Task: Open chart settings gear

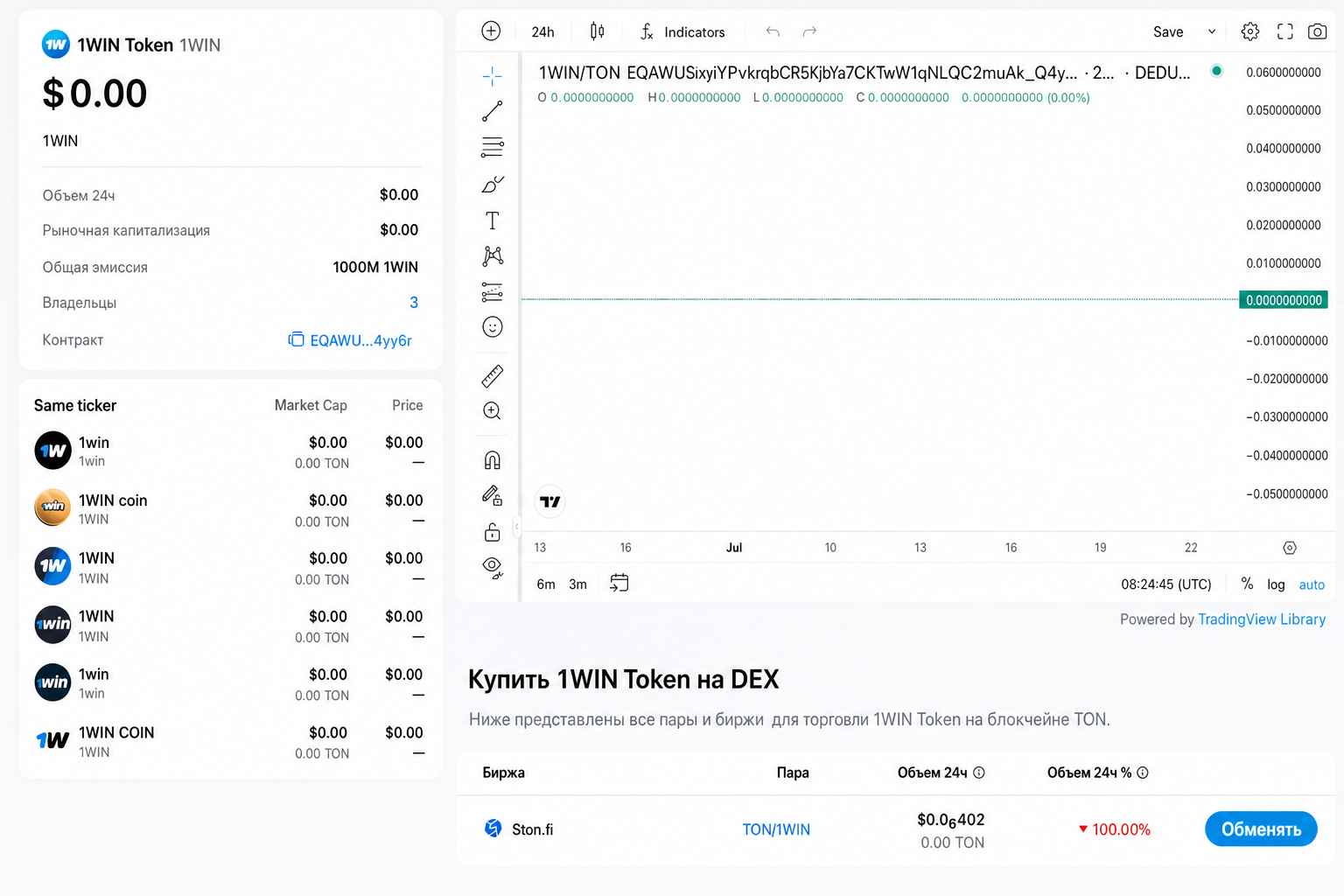Action: pos(1250,31)
